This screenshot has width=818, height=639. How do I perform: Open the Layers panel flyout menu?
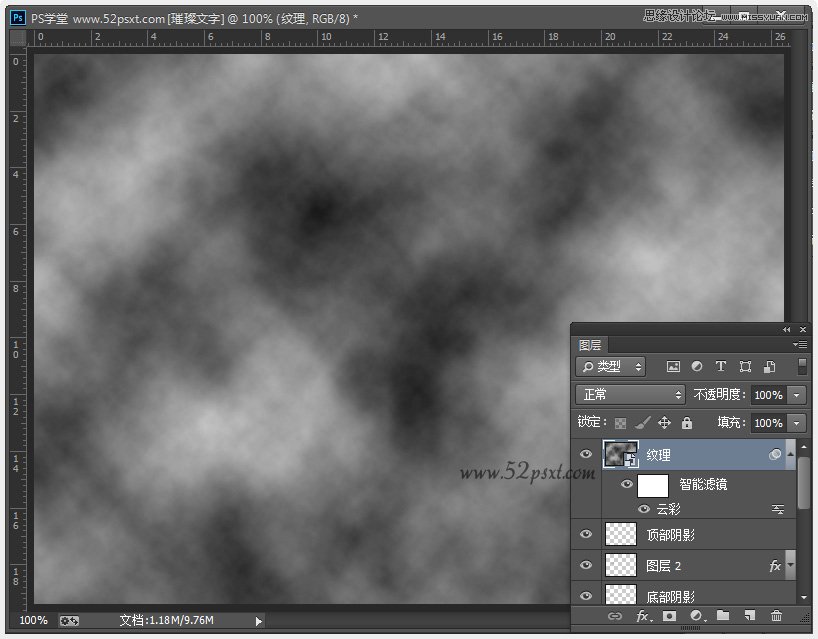(800, 344)
